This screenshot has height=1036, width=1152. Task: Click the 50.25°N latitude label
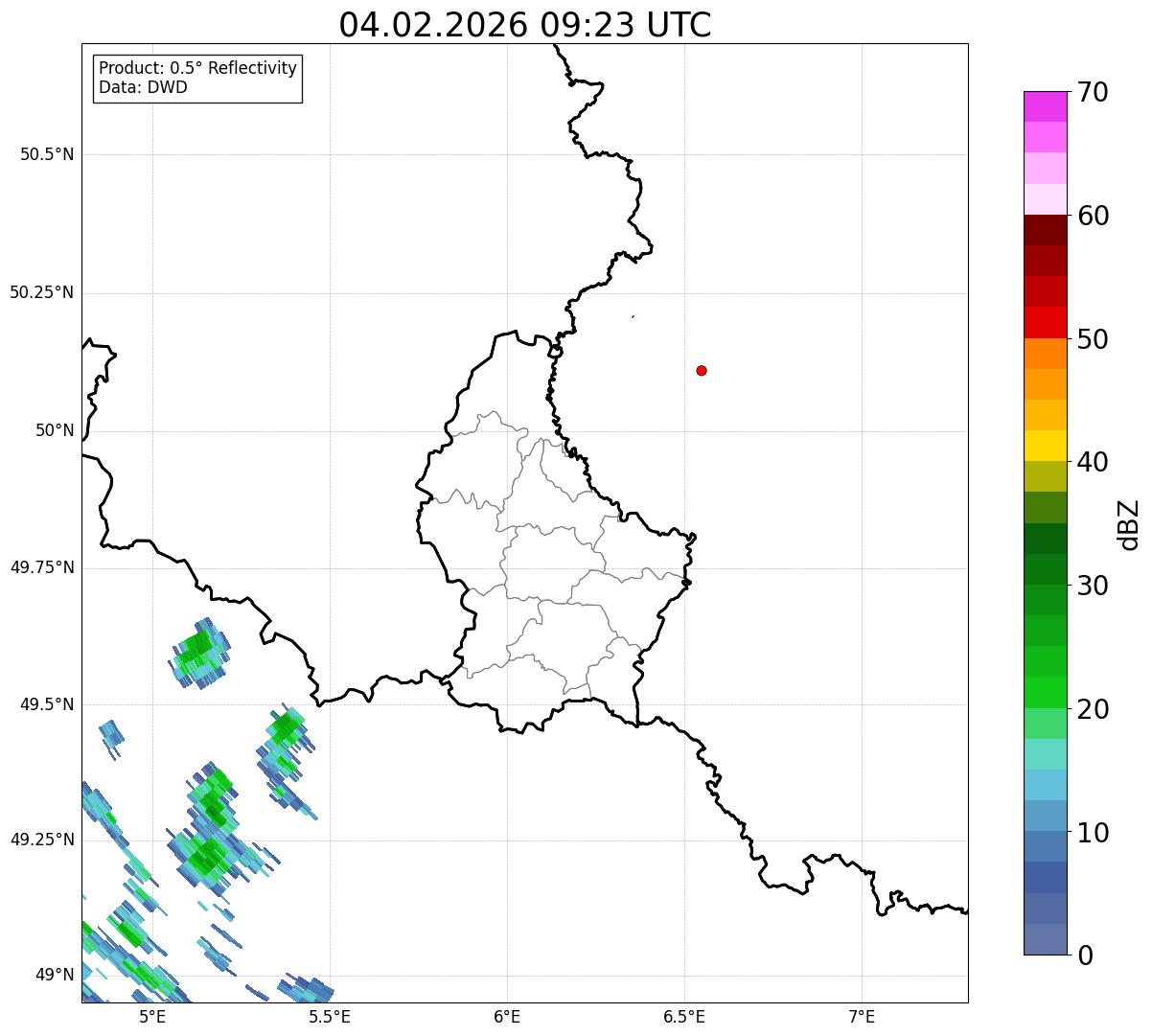(42, 292)
